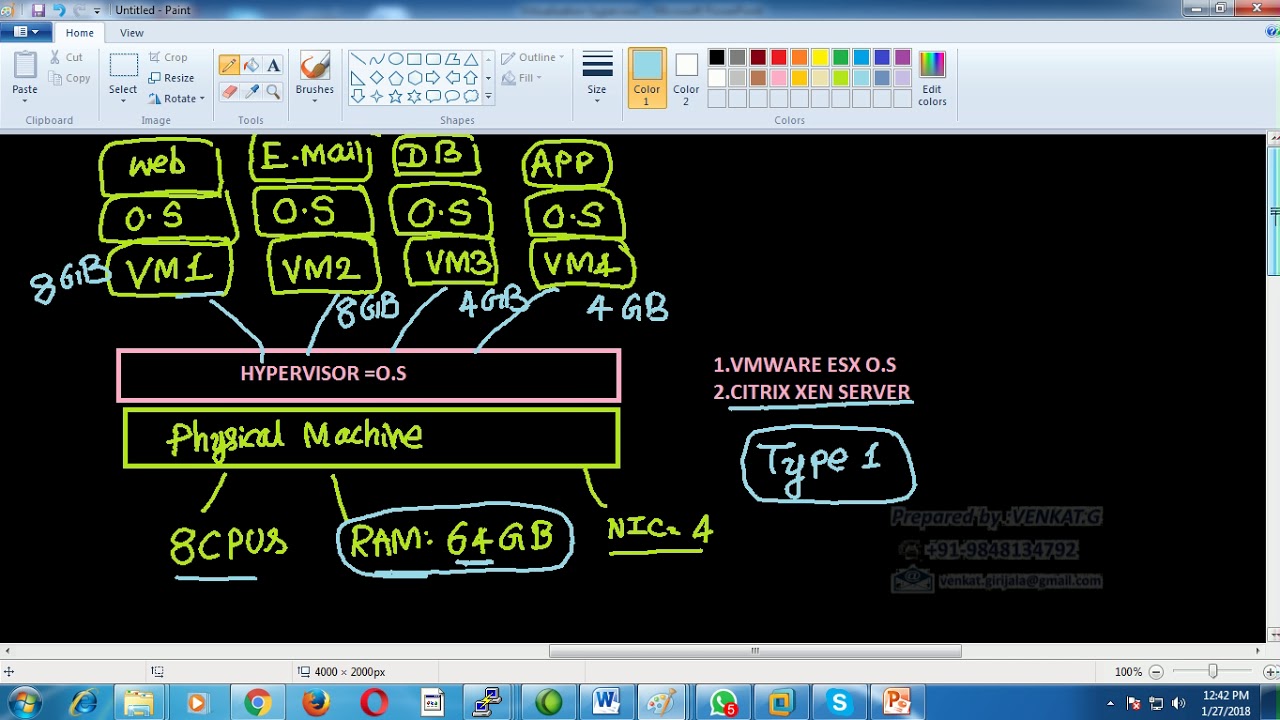This screenshot has width=1280, height=720.
Task: Click the Cut button
Action: 66,58
